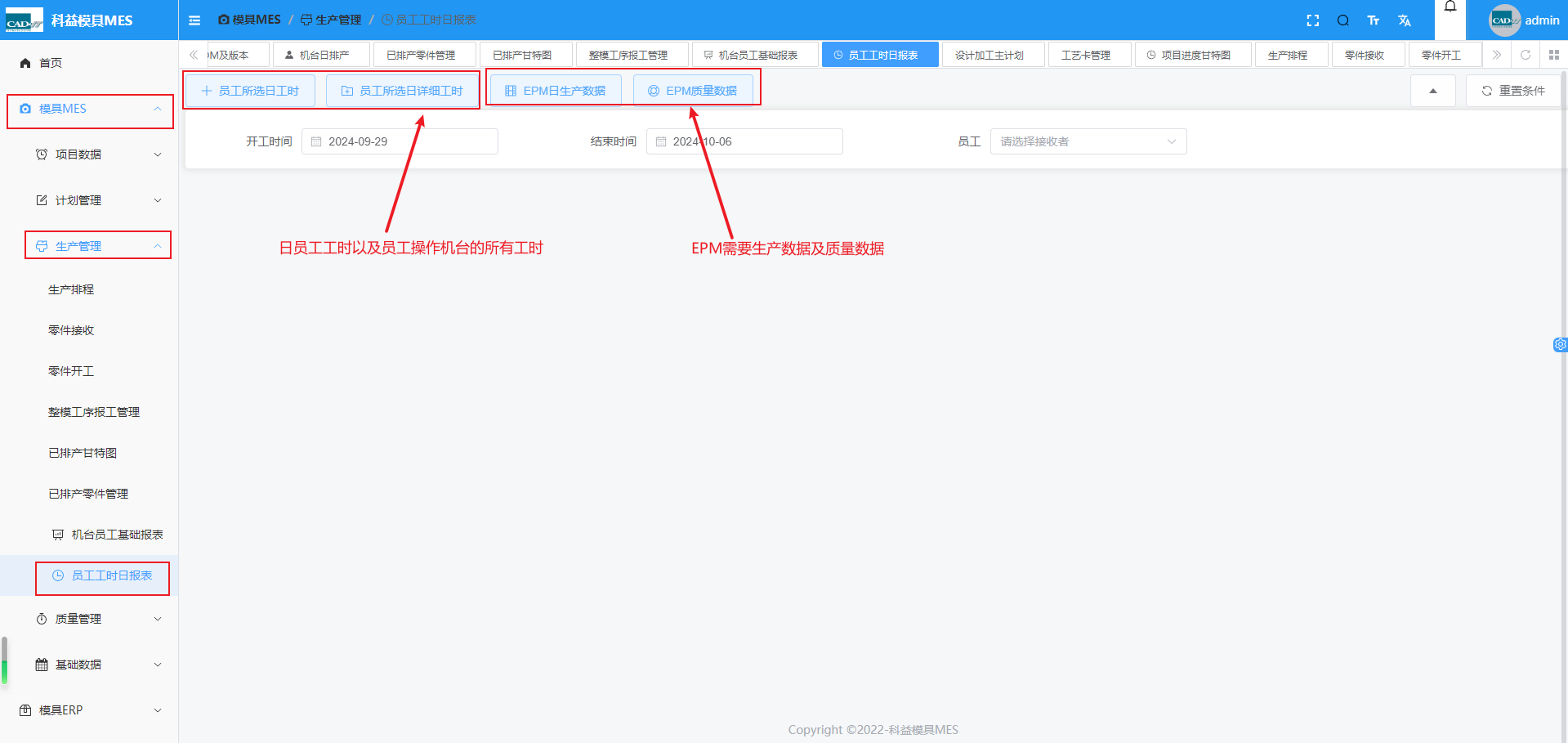This screenshot has height=743, width=1568.
Task: Open 已排产零件管理 in sidebar
Action: 89,494
